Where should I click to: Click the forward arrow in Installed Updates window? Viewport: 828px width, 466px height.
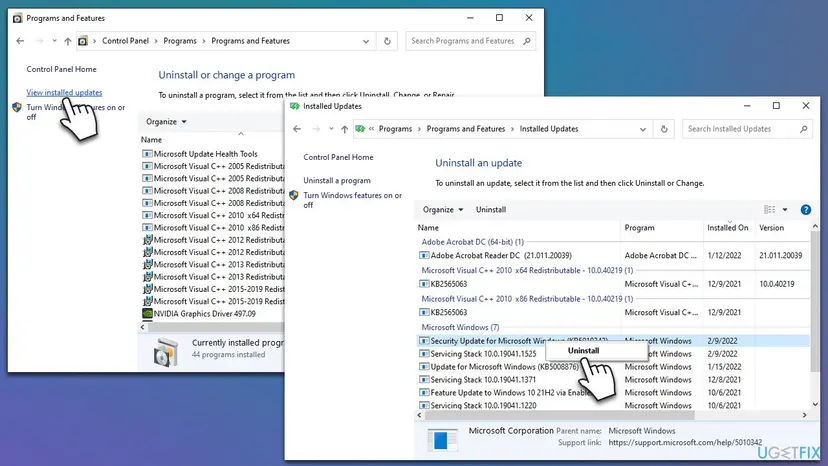[316, 129]
